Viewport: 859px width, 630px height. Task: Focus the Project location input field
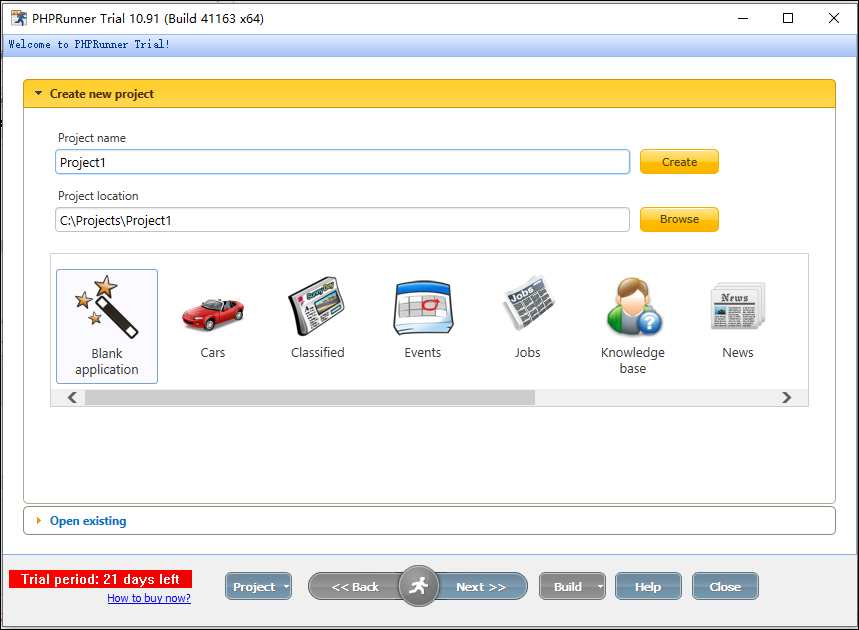click(342, 220)
